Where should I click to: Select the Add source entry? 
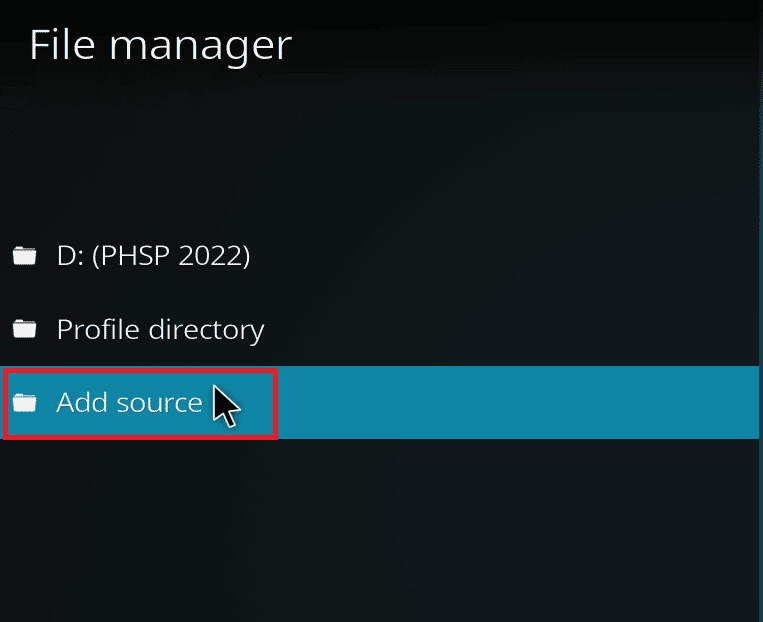coord(129,402)
